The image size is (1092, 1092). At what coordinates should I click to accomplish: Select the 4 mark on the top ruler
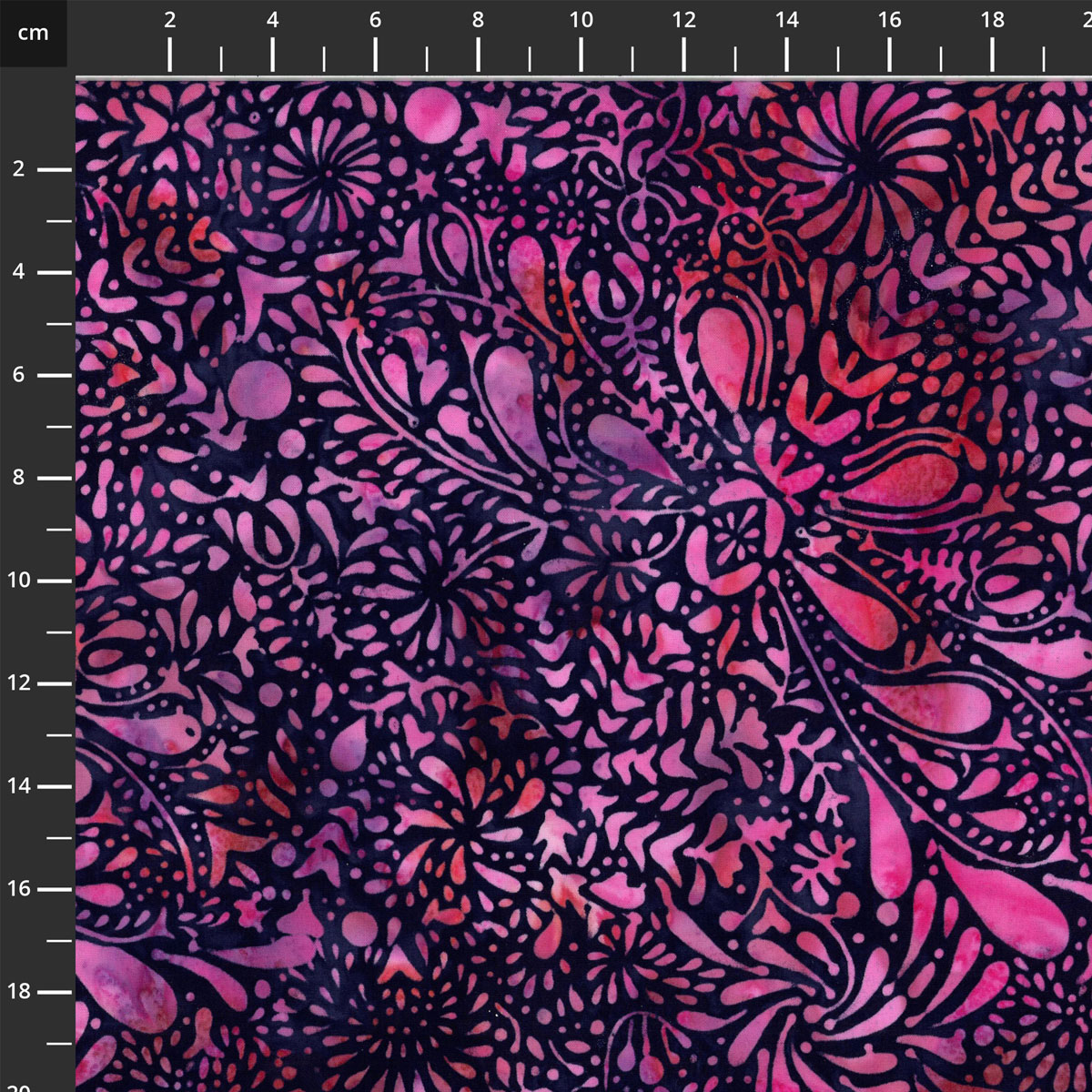point(273,21)
